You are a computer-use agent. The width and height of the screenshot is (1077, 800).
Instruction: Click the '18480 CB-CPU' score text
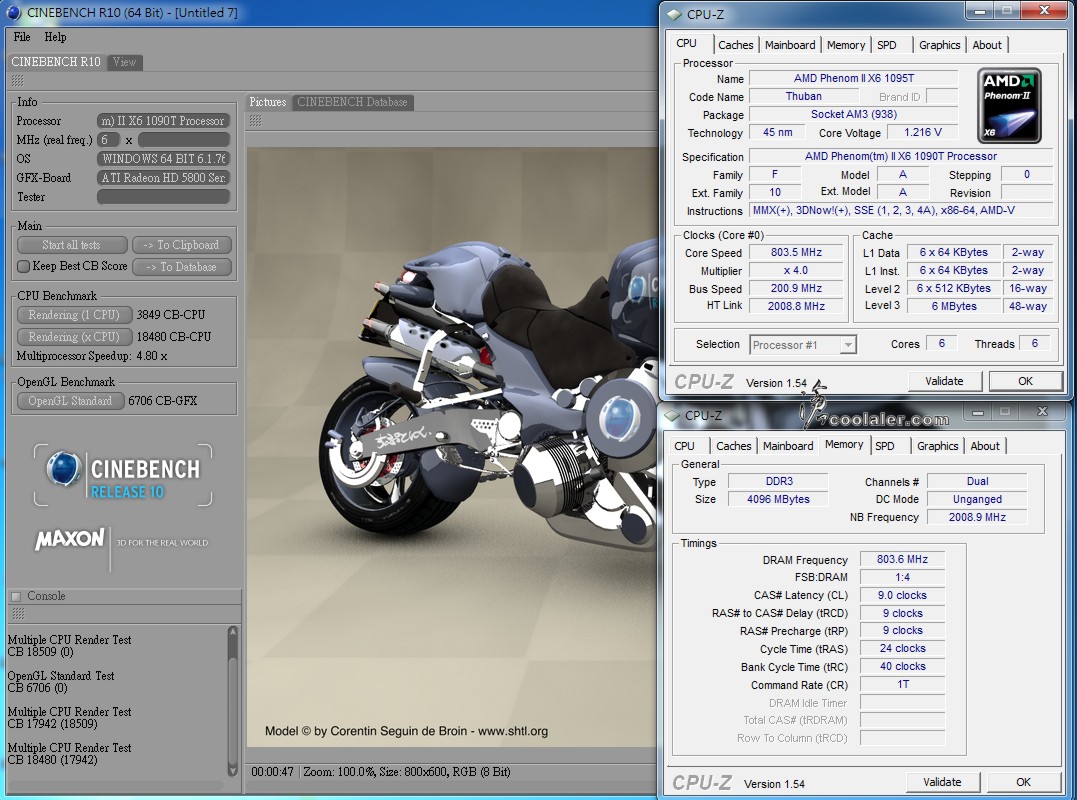pyautogui.click(x=174, y=336)
